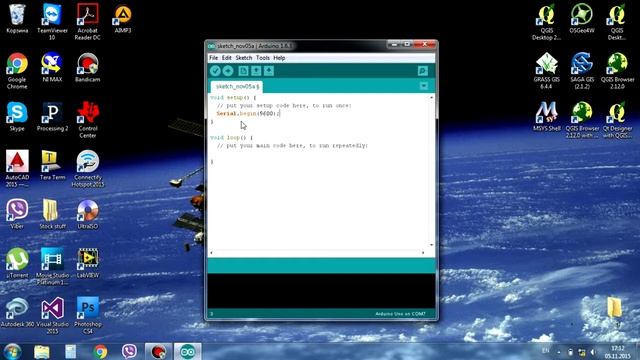This screenshot has height=360, width=640.
Task: Select the TeamViewer 10 desktop icon
Action: [x=52, y=22]
